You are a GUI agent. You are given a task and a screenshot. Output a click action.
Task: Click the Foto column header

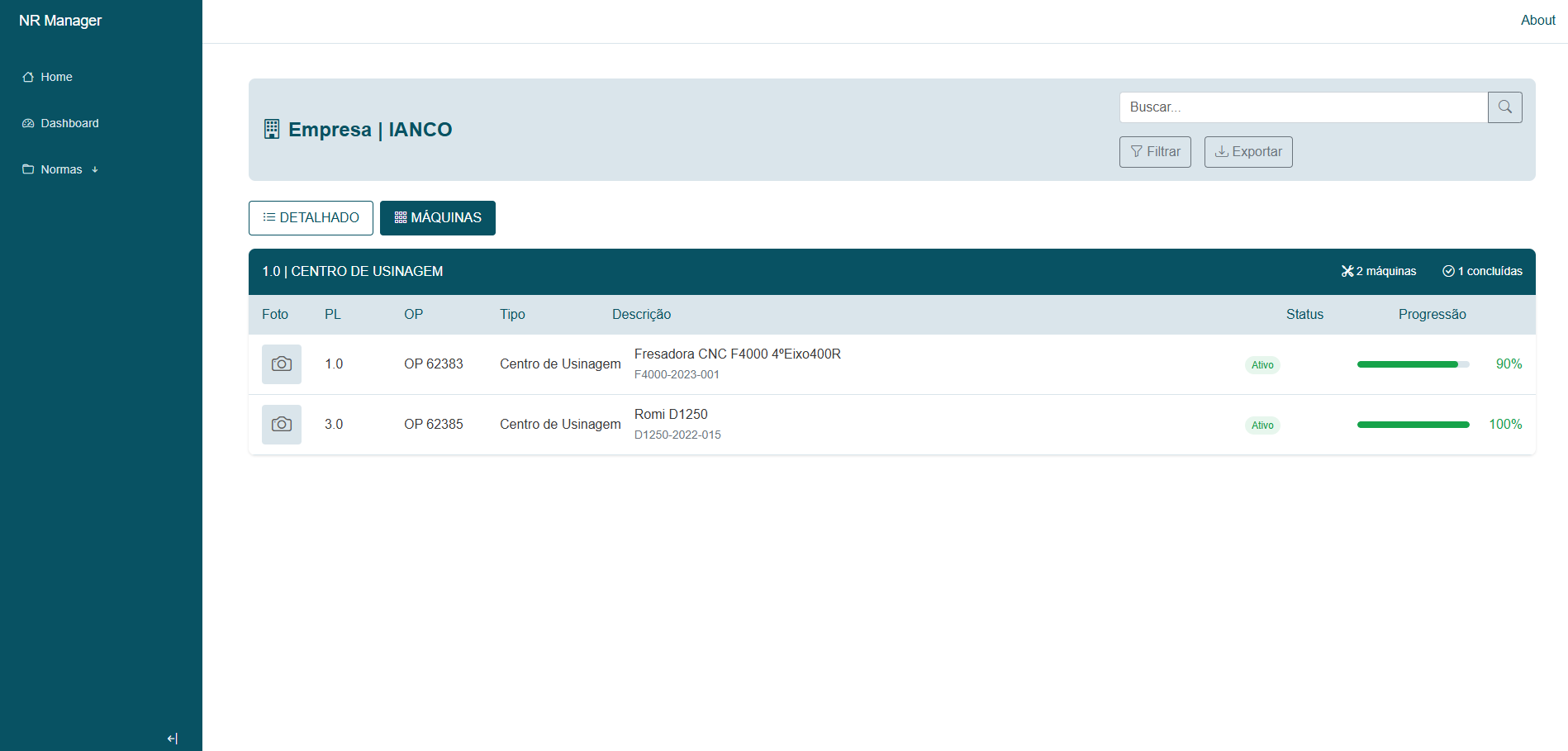point(275,315)
